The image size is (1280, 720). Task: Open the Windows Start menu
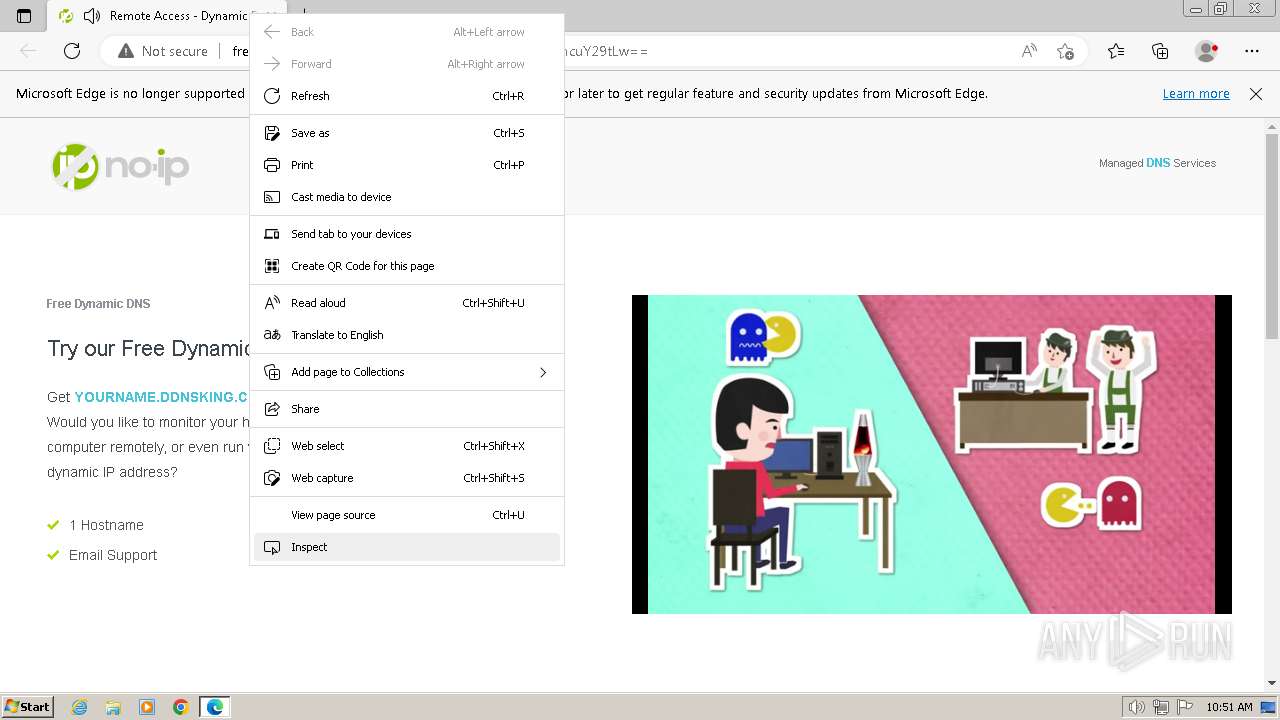tap(28, 707)
